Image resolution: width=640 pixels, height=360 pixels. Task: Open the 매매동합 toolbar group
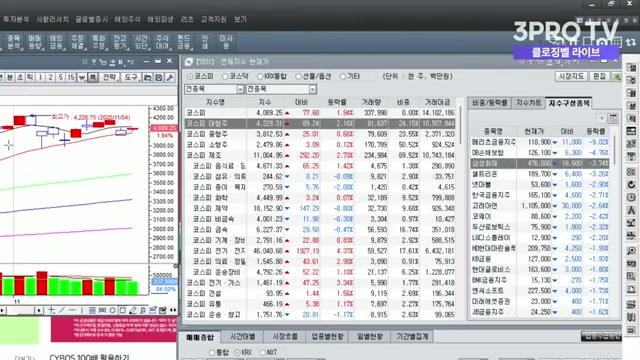tap(35, 42)
